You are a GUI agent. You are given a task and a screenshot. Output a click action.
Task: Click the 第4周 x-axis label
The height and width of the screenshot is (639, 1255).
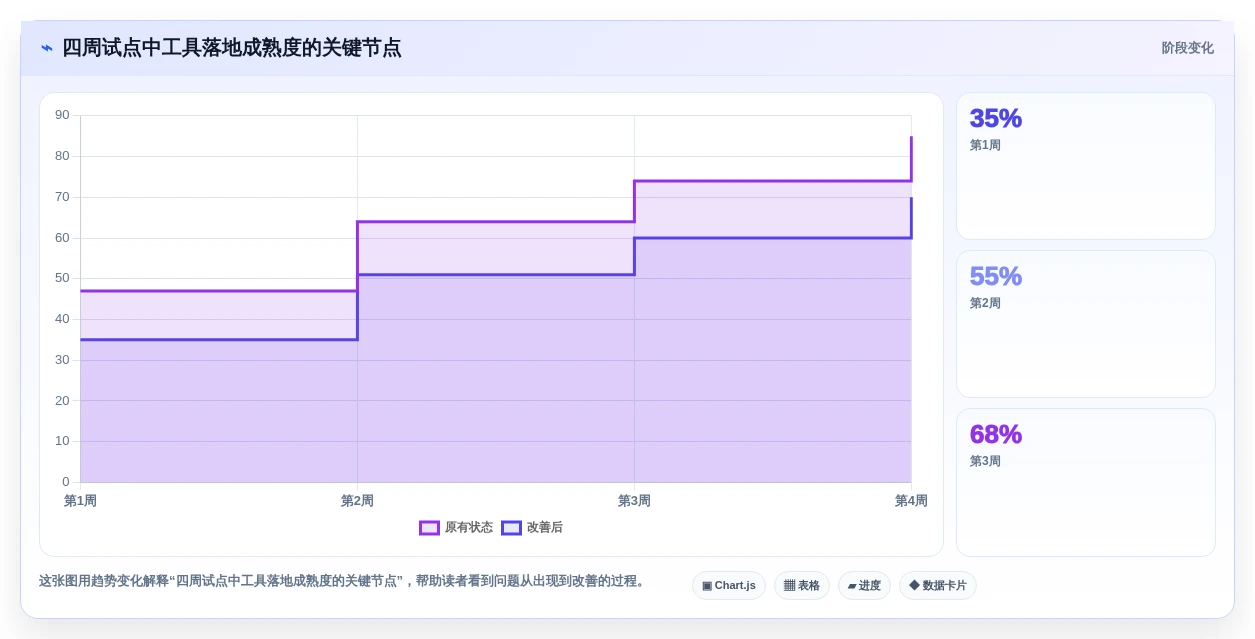[911, 501]
